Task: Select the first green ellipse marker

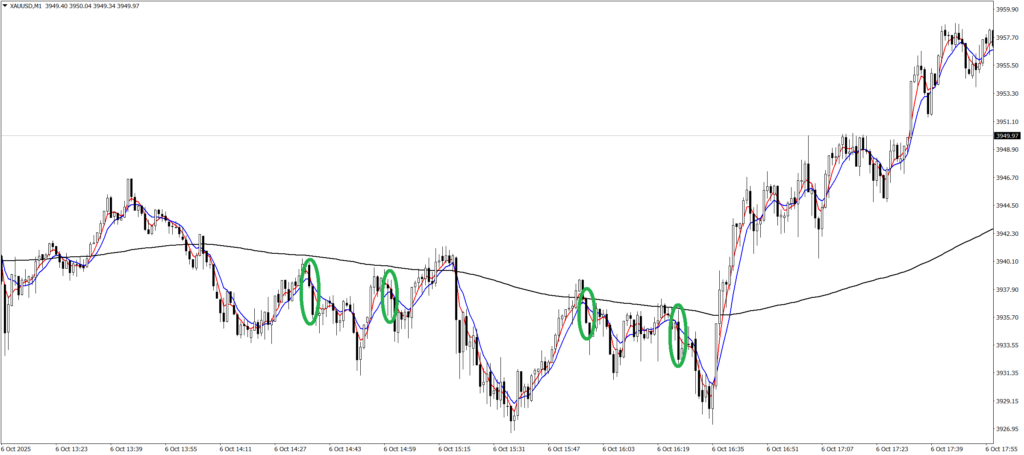Action: click(x=310, y=291)
